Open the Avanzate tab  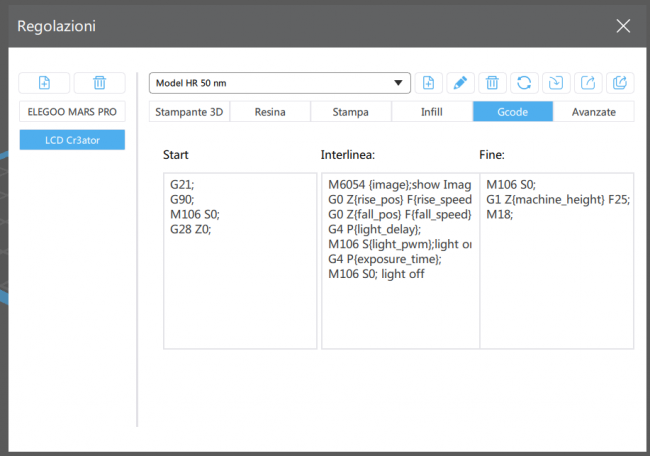pyautogui.click(x=593, y=112)
